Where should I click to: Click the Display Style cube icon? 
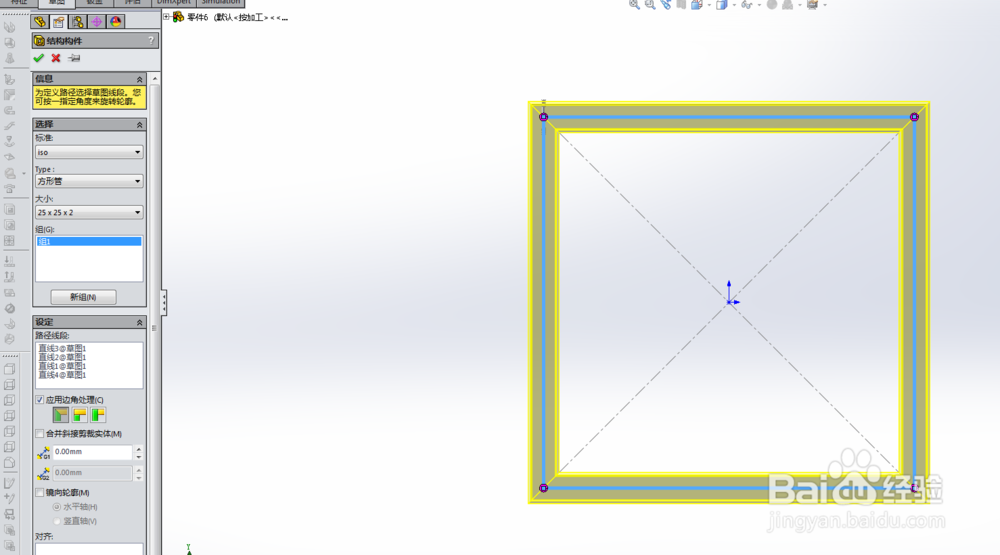click(x=721, y=4)
